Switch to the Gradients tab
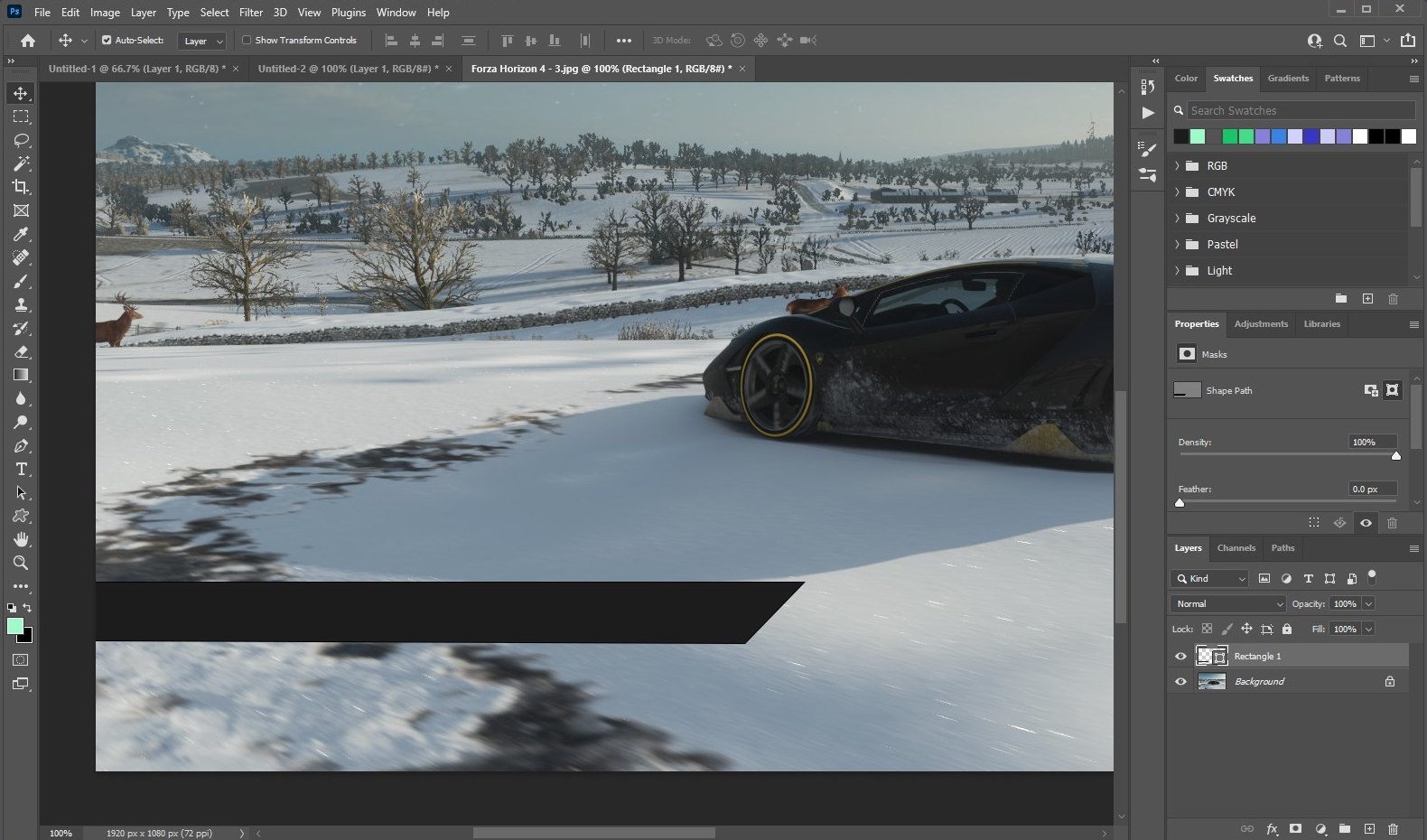 tap(1288, 79)
